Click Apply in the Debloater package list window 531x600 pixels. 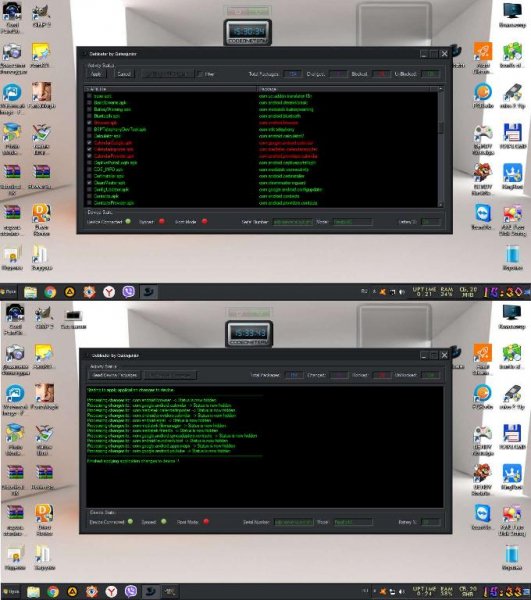click(96, 74)
